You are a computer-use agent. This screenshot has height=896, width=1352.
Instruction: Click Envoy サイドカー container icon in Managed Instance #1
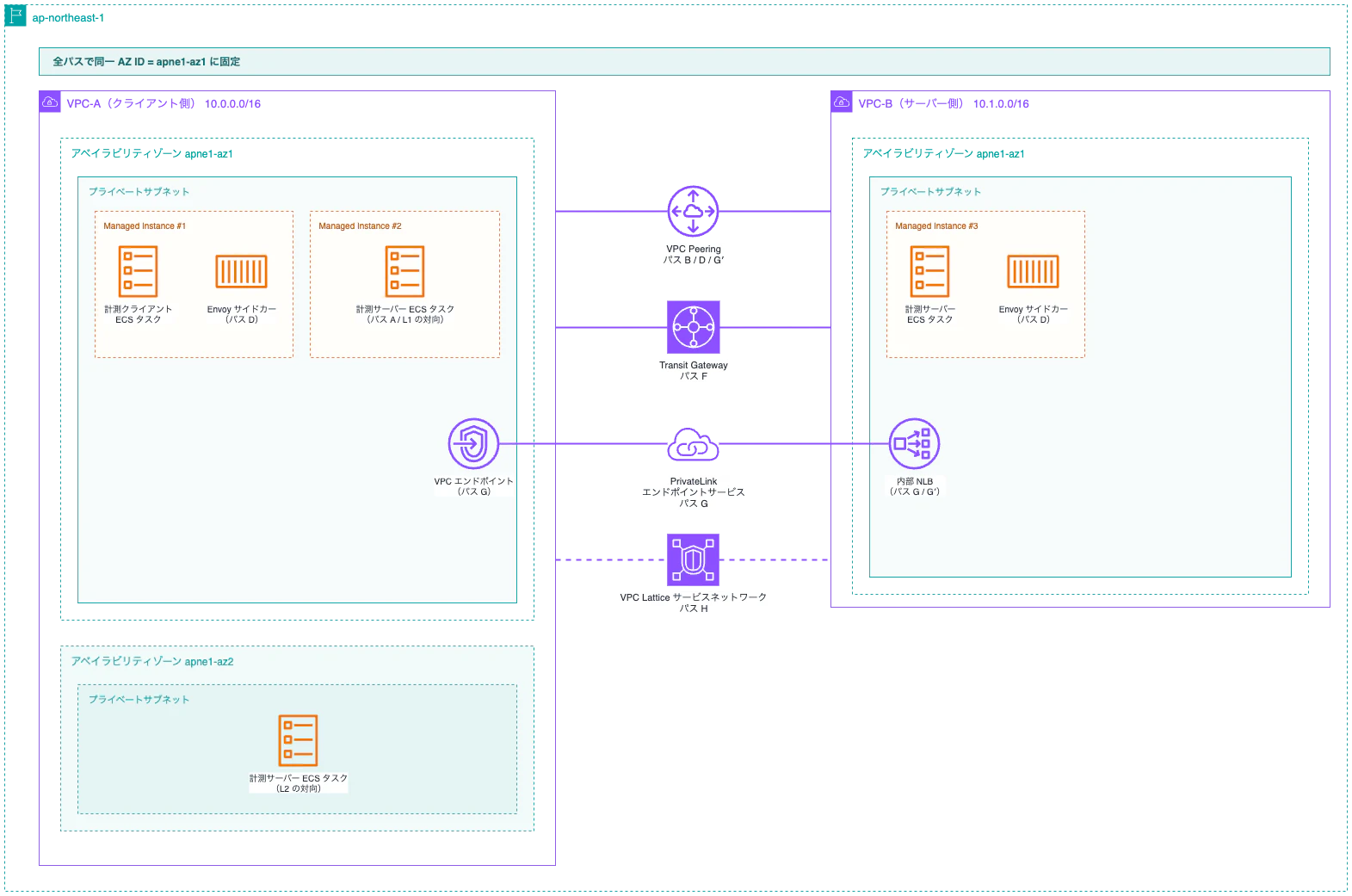coord(241,271)
